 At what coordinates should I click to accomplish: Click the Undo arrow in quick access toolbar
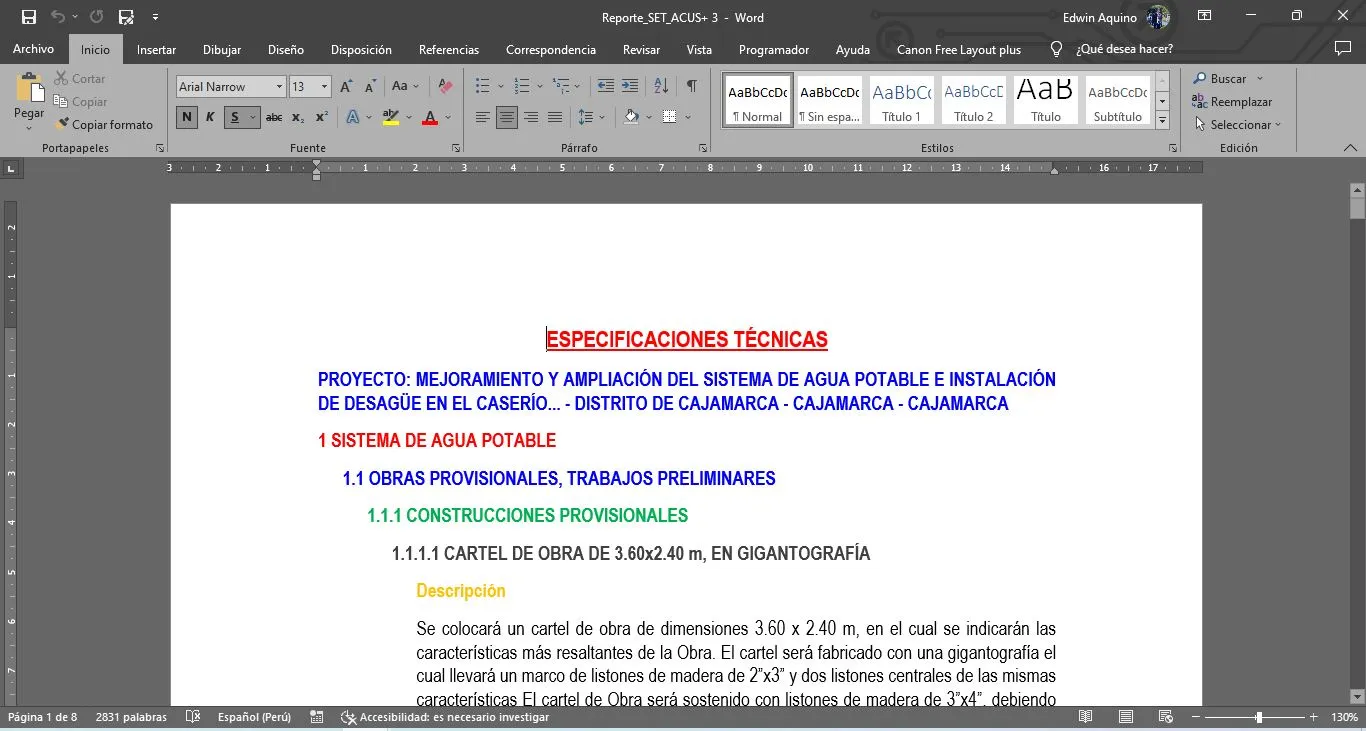click(58, 17)
